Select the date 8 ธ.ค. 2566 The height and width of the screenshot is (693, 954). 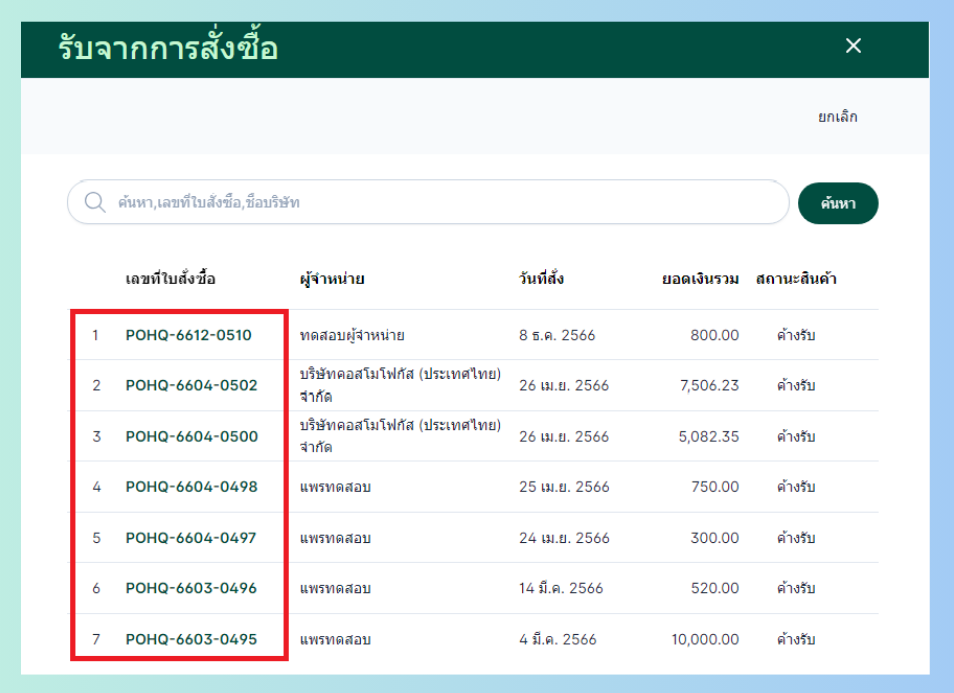click(557, 335)
